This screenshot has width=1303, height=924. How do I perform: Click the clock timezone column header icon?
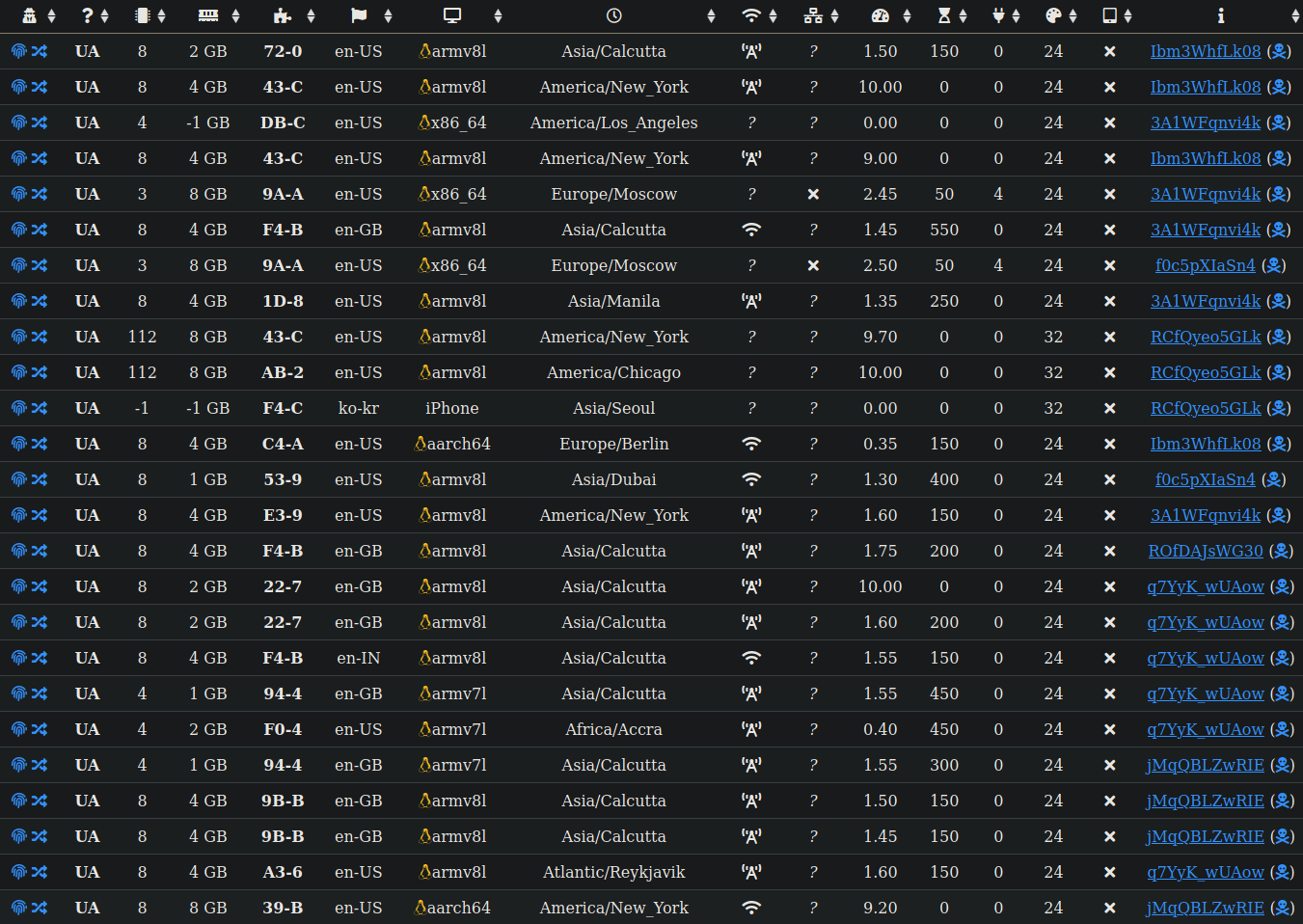614,15
